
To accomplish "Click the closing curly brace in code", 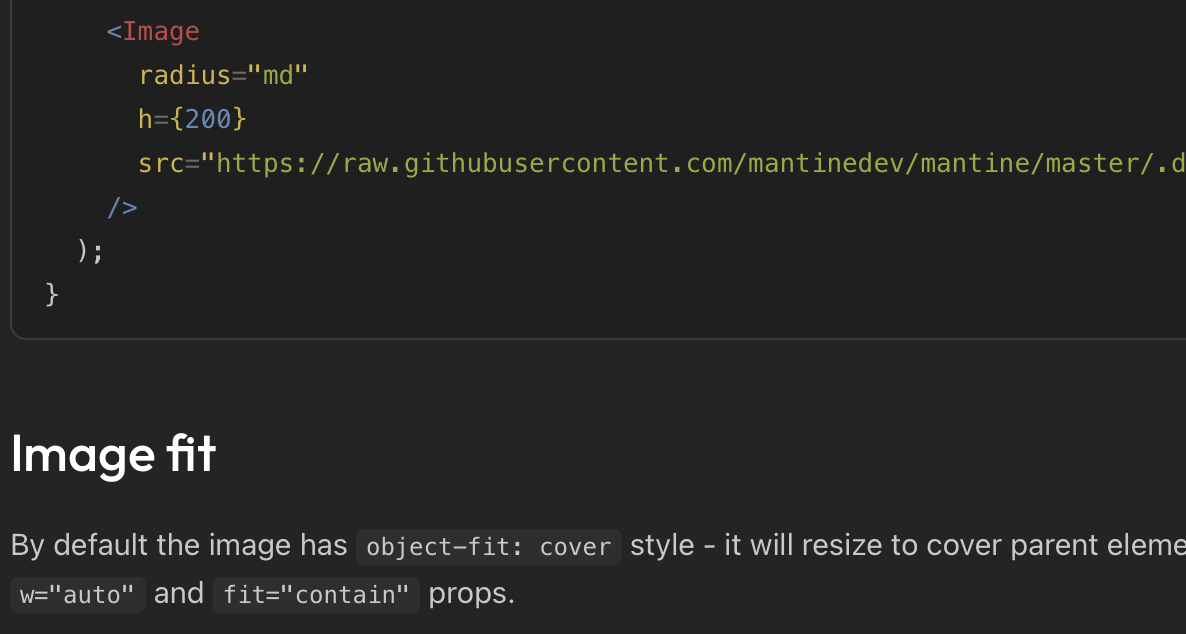I will point(52,295).
